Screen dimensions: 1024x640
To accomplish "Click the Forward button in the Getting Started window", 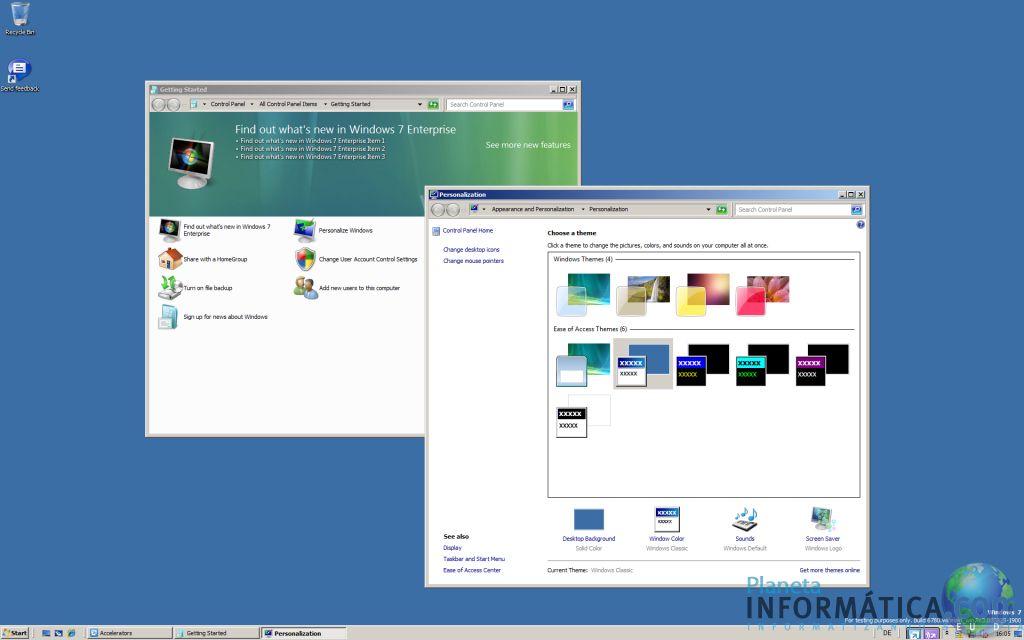I will pyautogui.click(x=173, y=104).
